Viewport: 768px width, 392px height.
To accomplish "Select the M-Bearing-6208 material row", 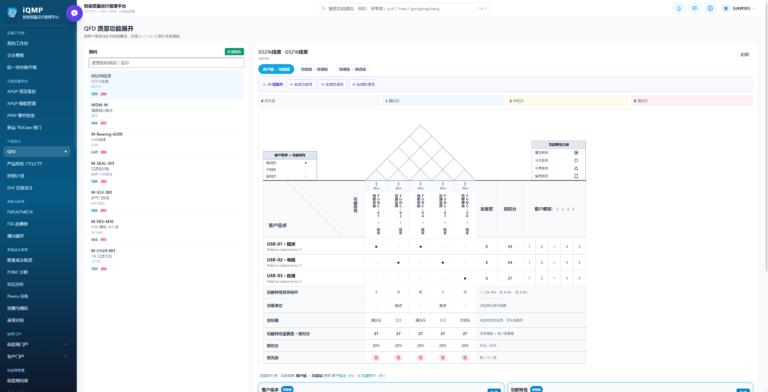I will [x=166, y=143].
